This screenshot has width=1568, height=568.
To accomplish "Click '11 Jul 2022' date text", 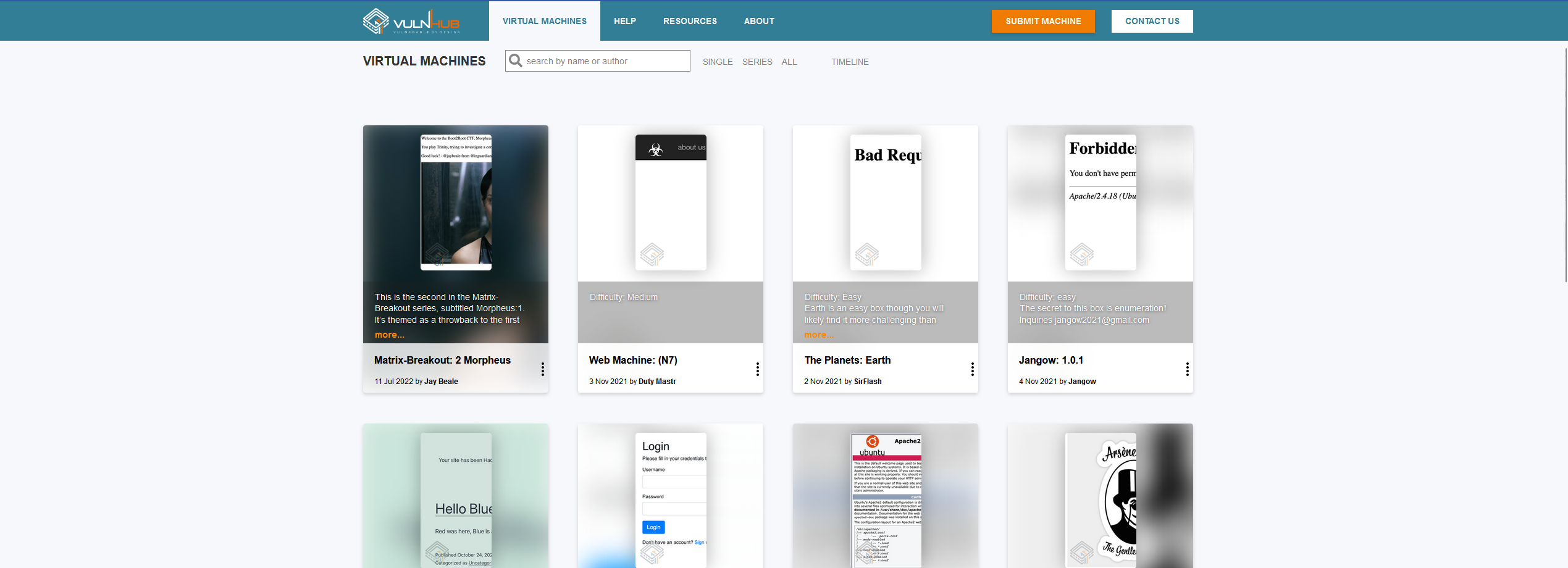I will pyautogui.click(x=393, y=382).
